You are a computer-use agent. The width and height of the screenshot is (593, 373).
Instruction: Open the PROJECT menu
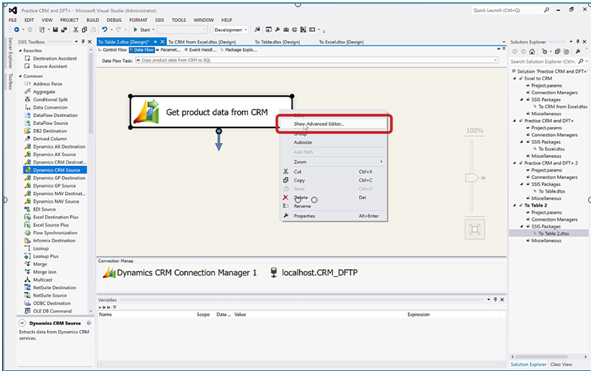click(x=69, y=20)
